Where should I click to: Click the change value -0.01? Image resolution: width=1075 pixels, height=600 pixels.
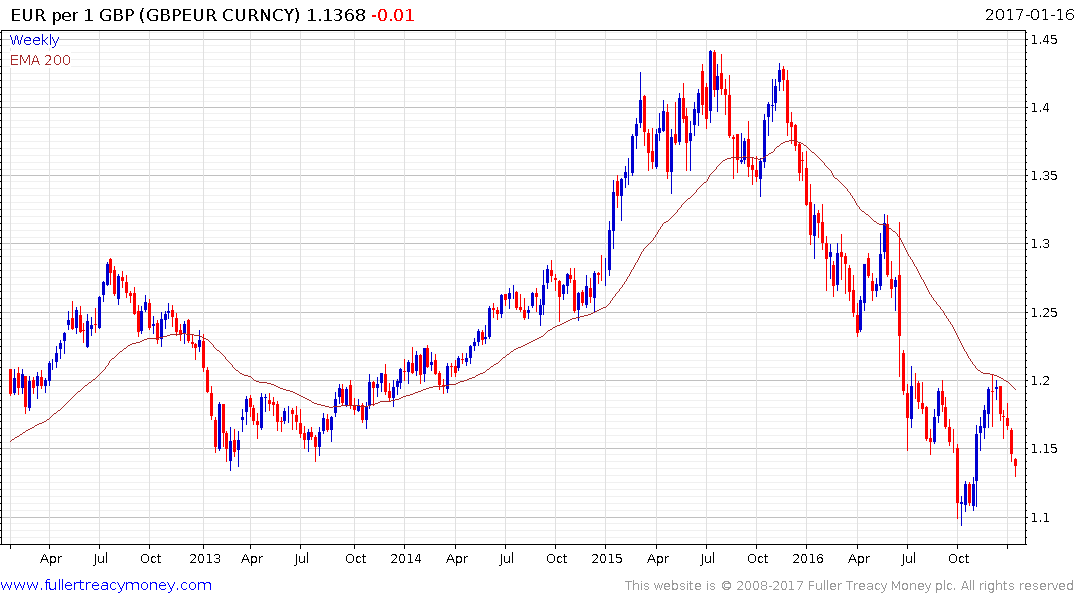point(393,15)
